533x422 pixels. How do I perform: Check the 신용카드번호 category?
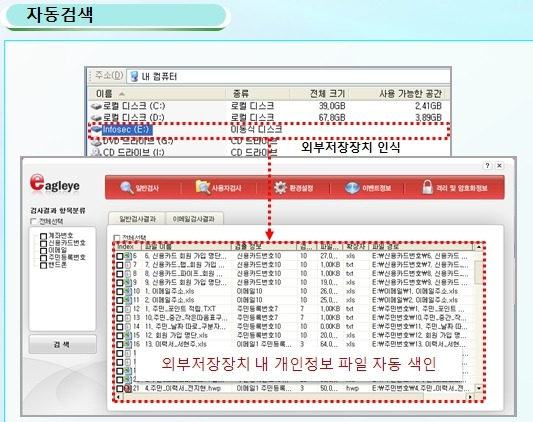point(43,243)
